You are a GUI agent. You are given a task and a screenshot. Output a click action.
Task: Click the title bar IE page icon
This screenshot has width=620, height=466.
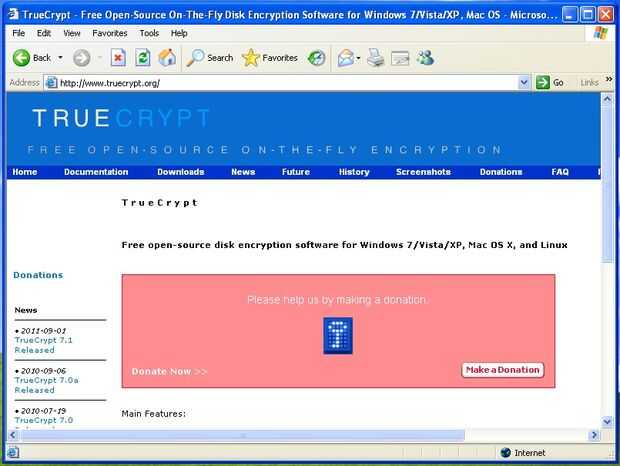(x=13, y=14)
